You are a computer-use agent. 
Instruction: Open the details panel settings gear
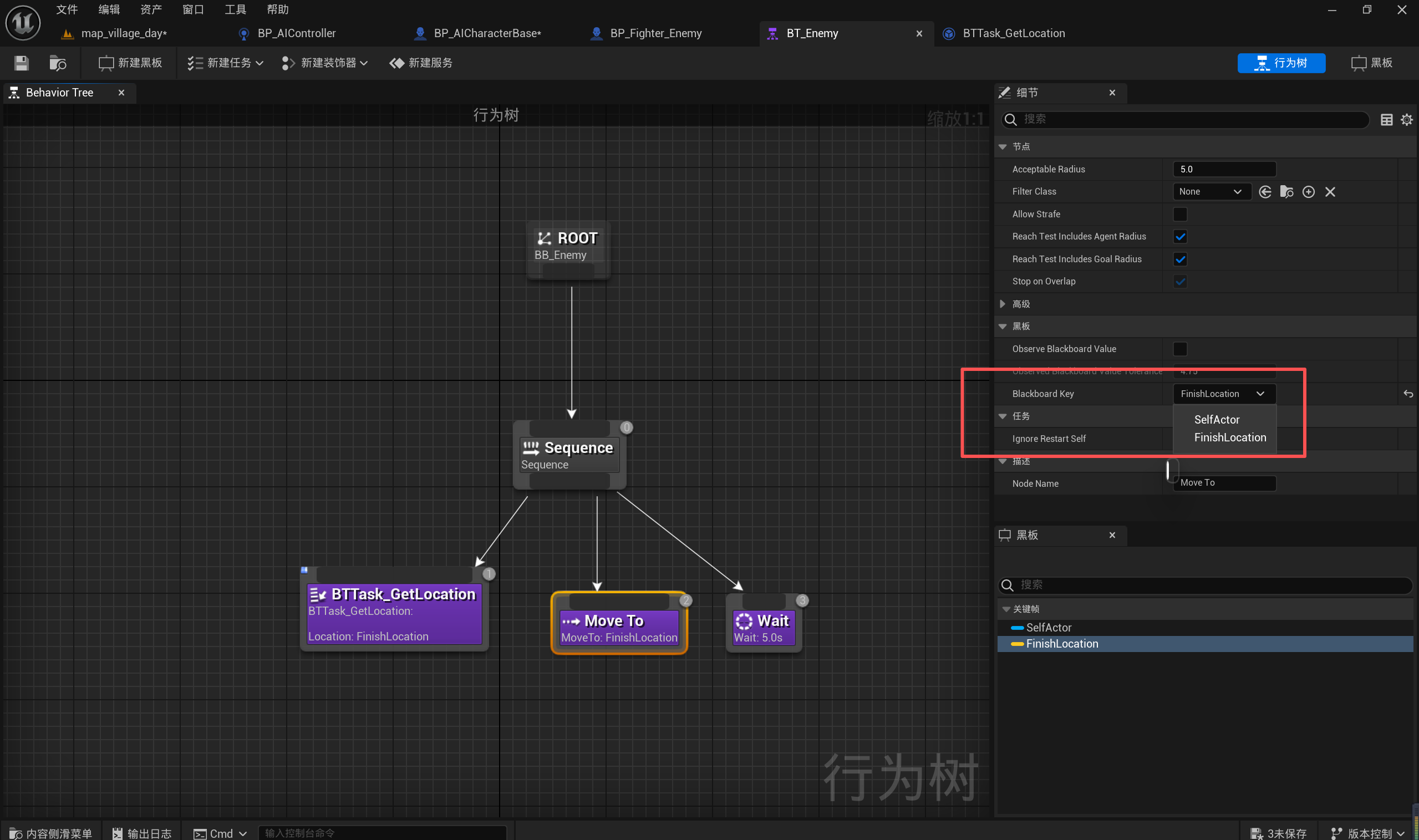pos(1406,119)
